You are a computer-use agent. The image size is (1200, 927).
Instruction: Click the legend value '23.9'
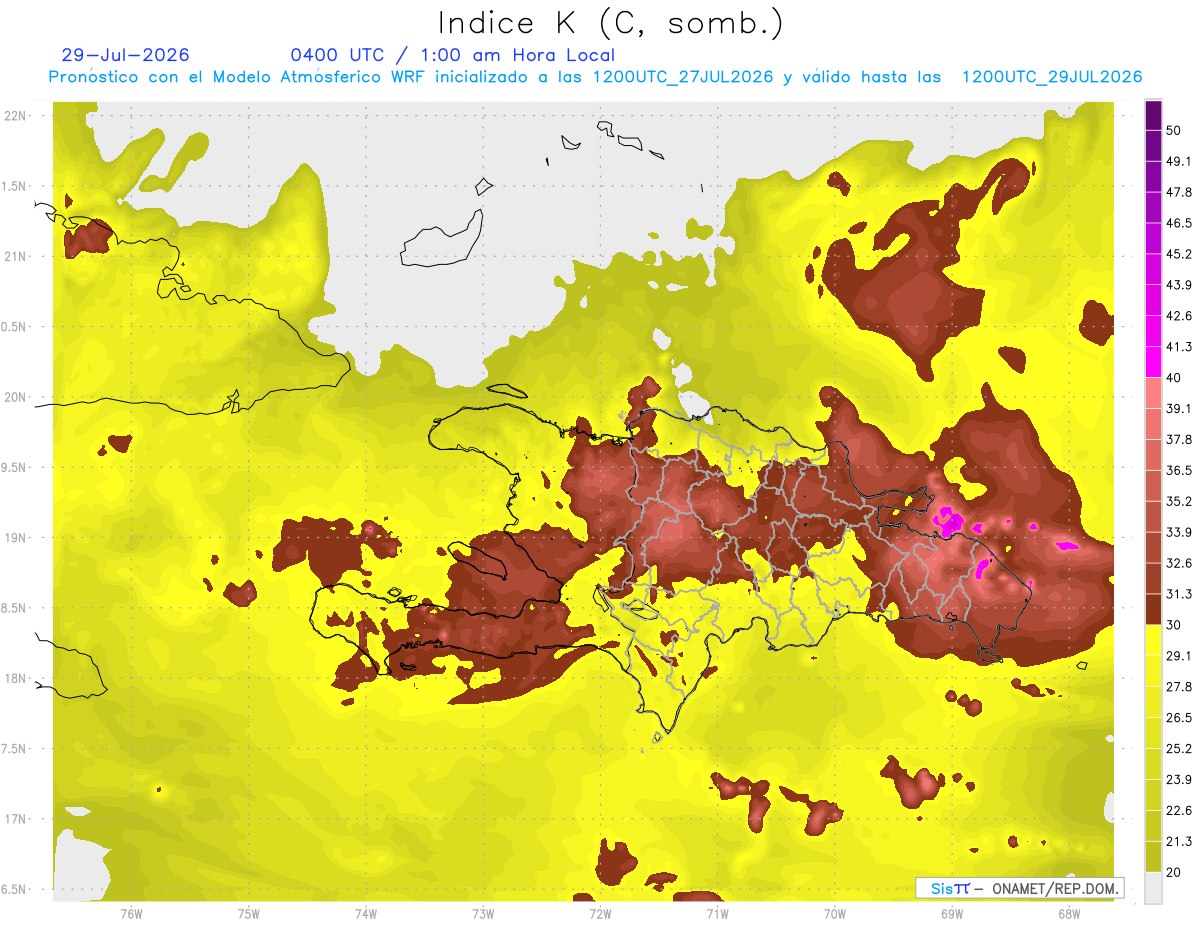[x=1179, y=779]
